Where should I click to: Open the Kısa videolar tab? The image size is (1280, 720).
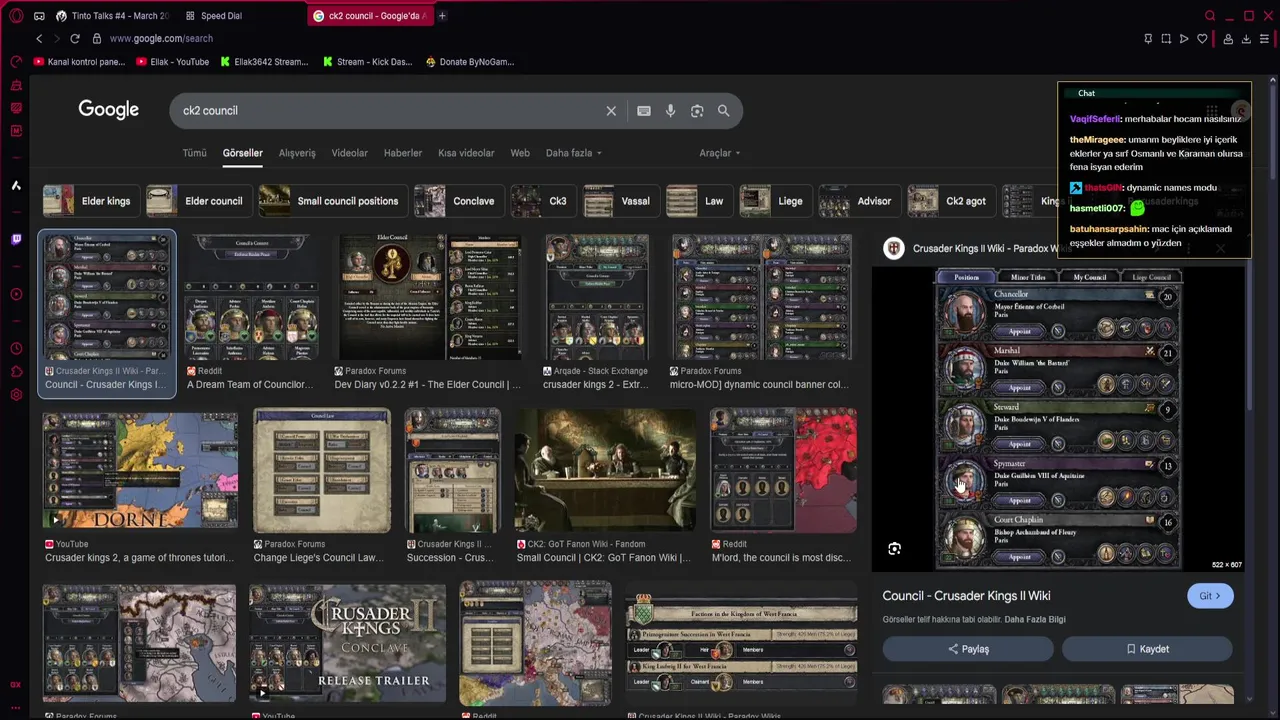click(x=466, y=153)
